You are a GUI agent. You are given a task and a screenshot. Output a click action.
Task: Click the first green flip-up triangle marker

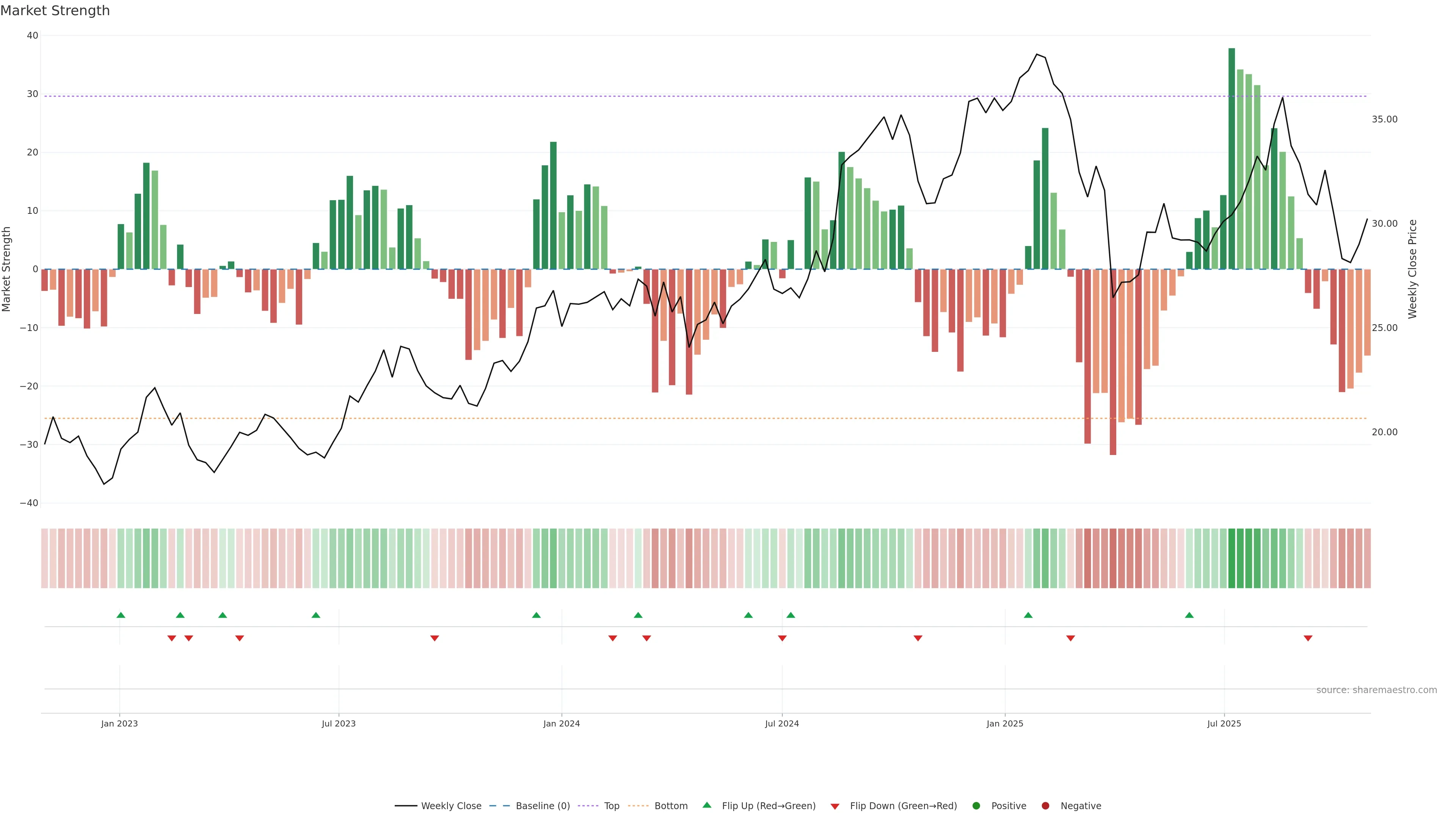121,615
